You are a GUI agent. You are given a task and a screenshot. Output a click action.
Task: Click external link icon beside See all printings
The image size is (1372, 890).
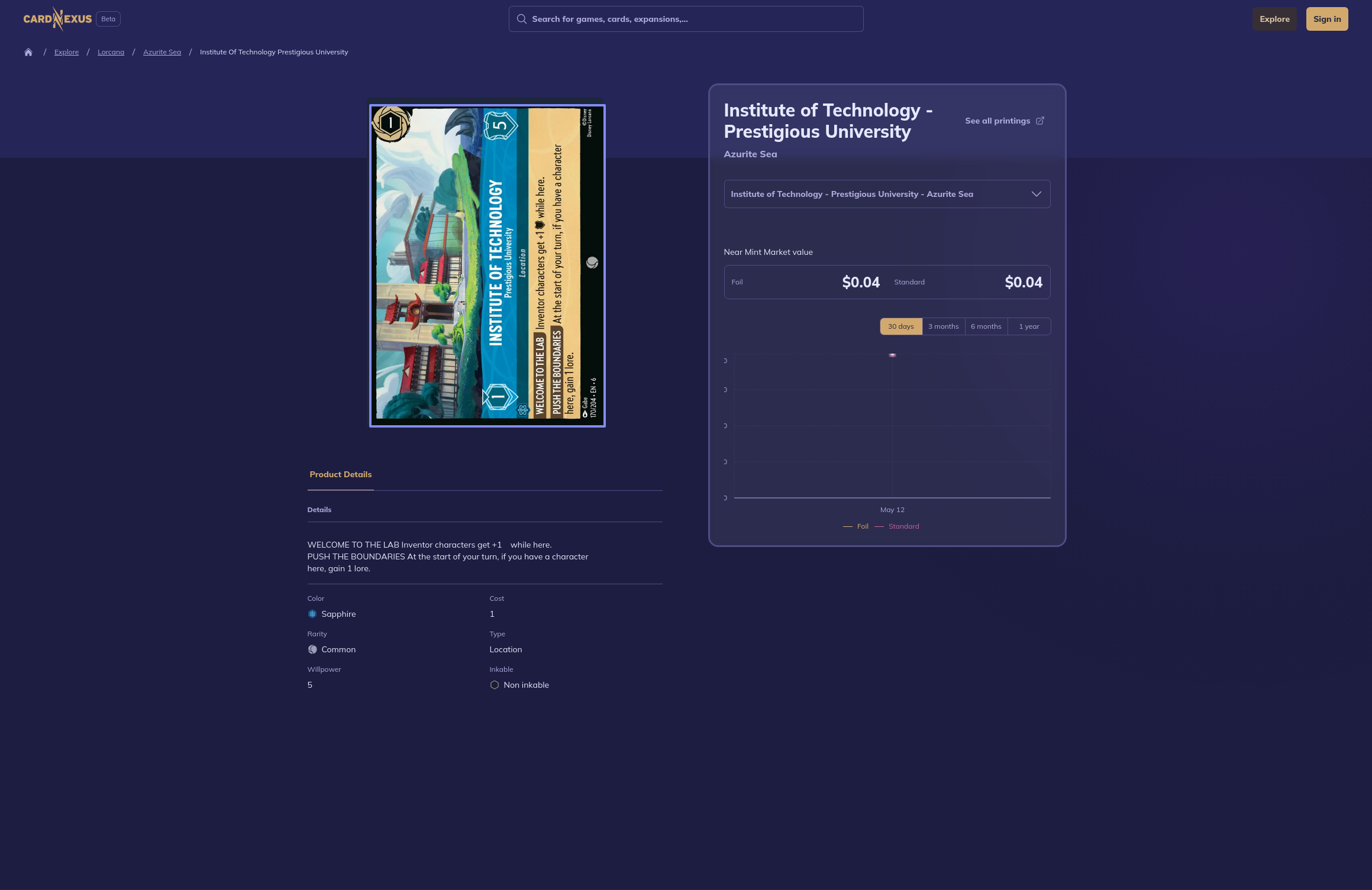coord(1040,121)
